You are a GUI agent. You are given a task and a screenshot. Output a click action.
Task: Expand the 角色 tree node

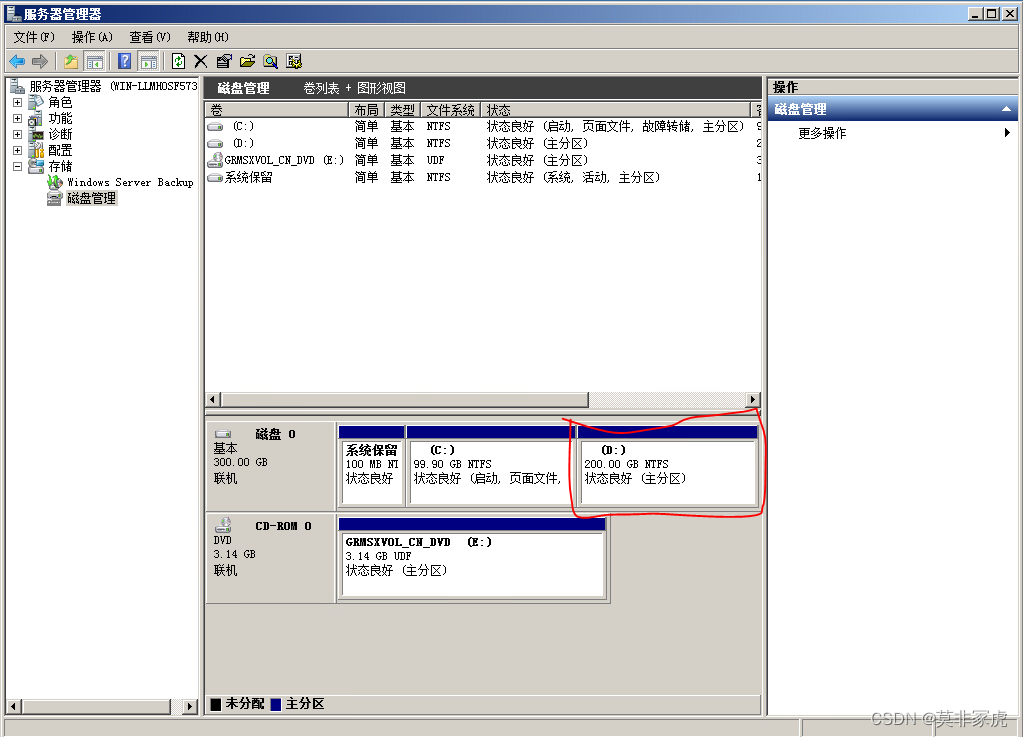17,103
